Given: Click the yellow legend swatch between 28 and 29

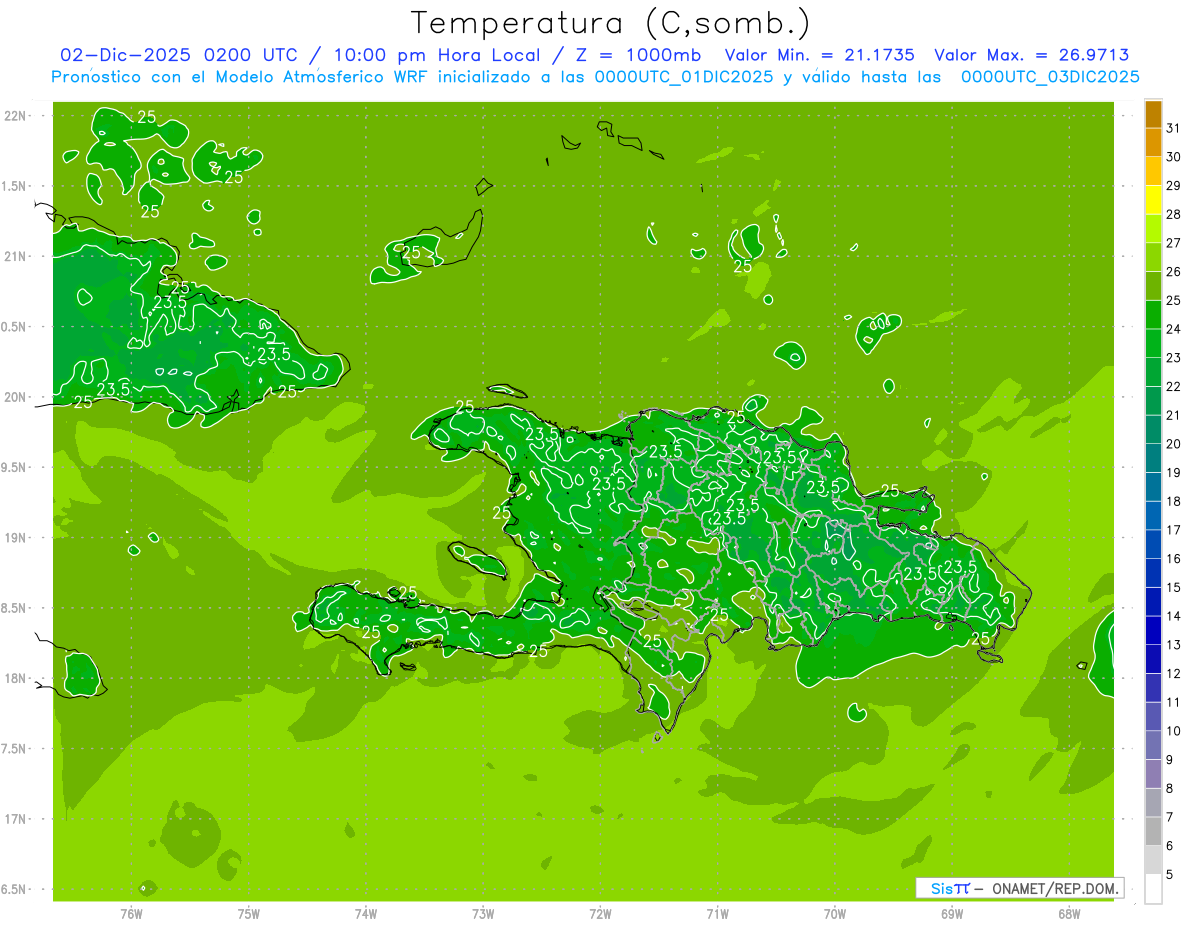Looking at the screenshot, I should (x=1153, y=200).
